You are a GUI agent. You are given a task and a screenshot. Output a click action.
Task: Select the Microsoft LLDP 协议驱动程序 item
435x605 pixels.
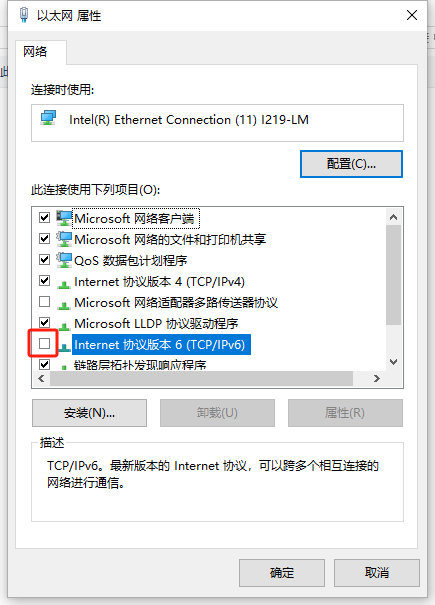tap(156, 324)
